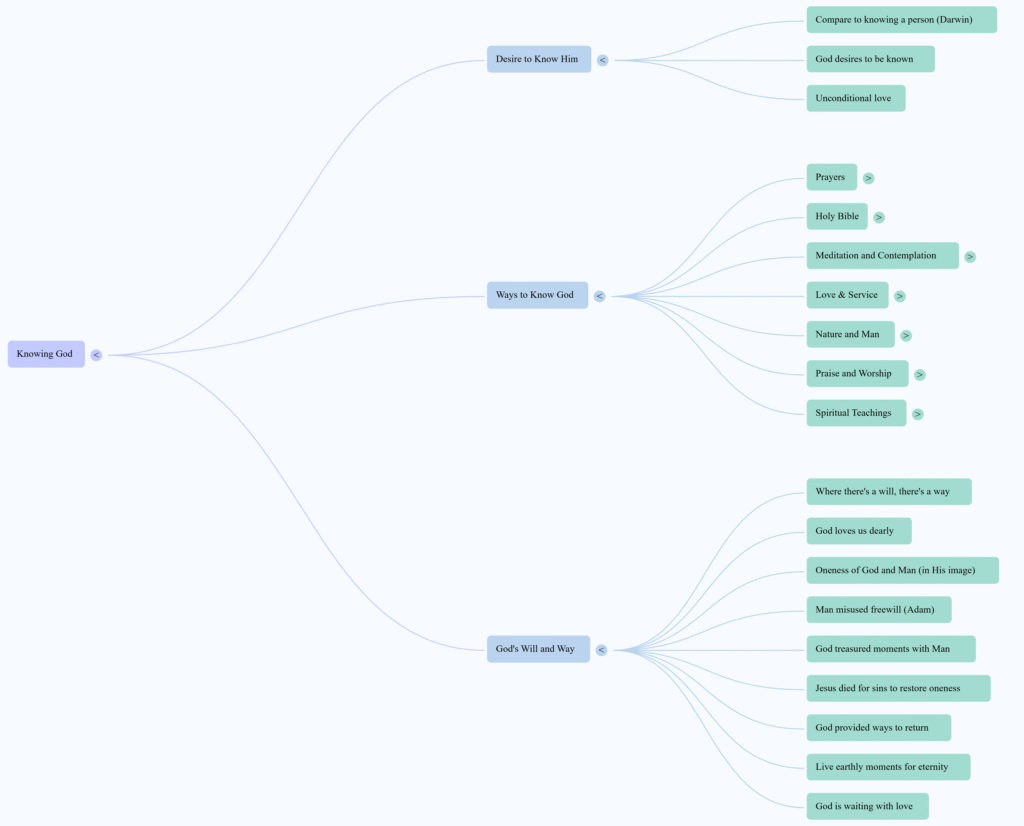Viewport: 1024px width, 826px height.
Task: Select Compare to knowing a person (Darwin)
Action: coord(901,20)
